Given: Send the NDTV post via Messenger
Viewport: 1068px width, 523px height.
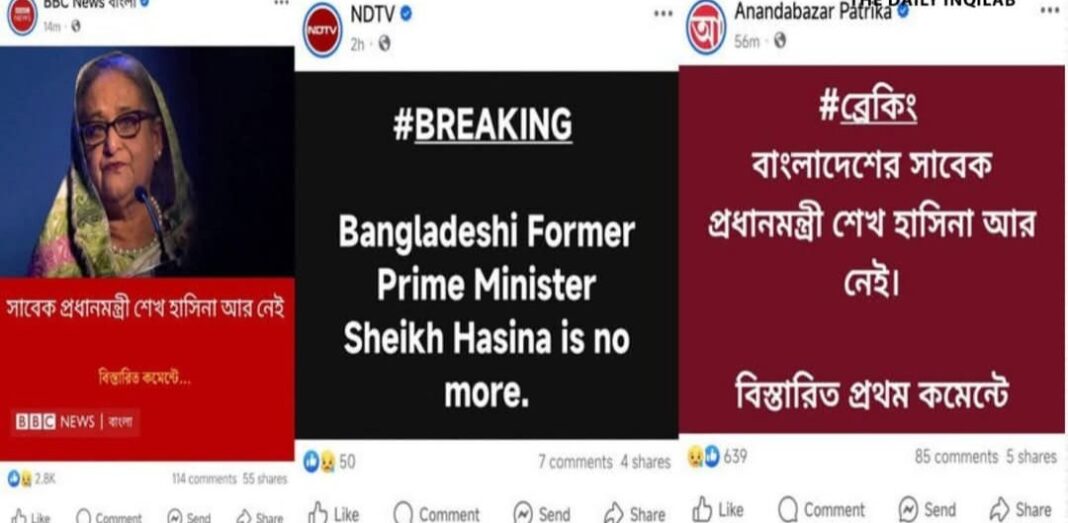Looking at the screenshot, I should (542, 513).
